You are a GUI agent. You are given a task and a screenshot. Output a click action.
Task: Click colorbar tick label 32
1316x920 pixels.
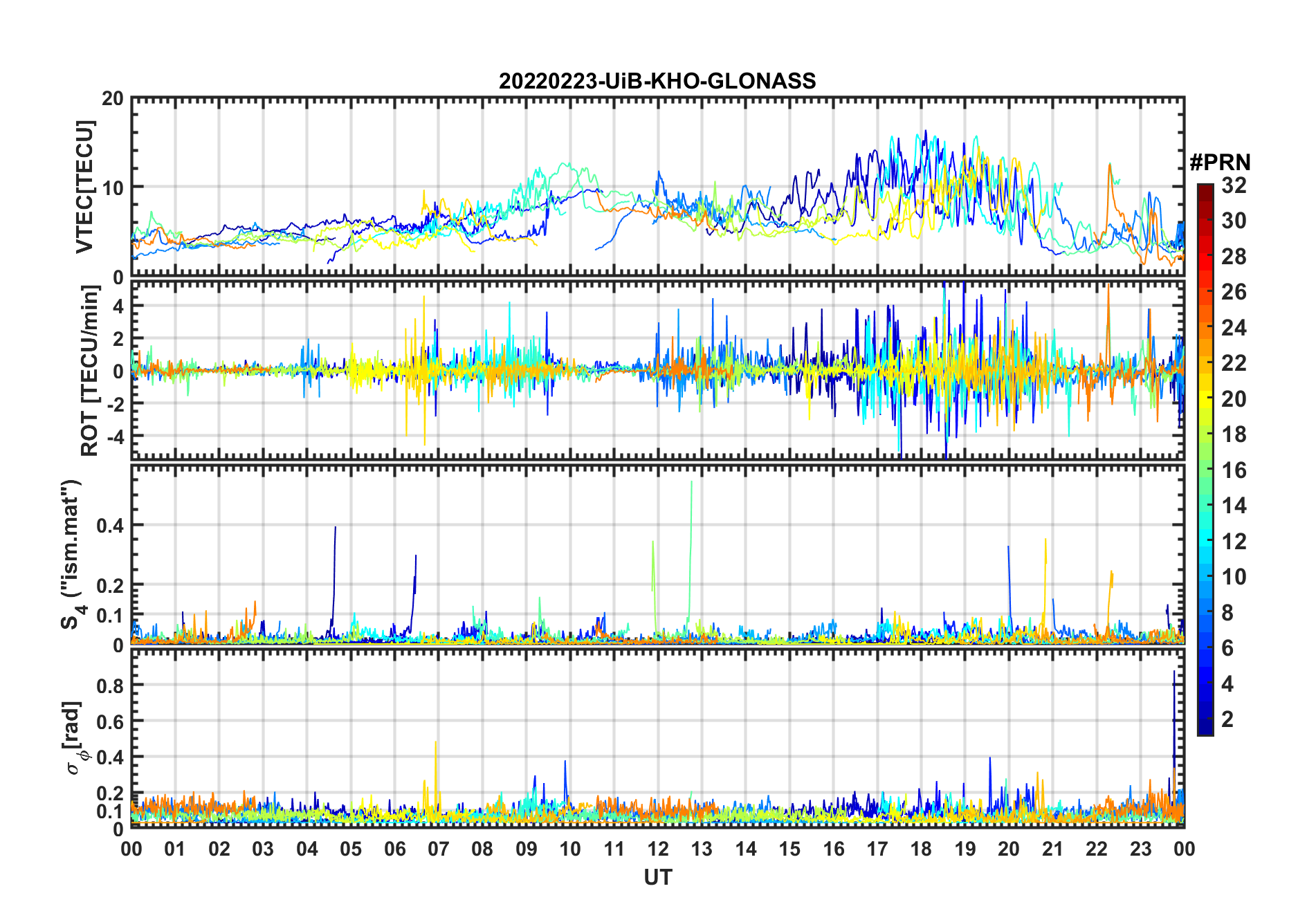tap(1234, 185)
